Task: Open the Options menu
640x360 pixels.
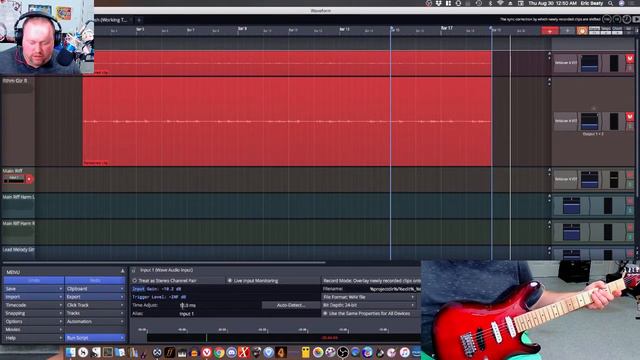Action: tap(34, 321)
